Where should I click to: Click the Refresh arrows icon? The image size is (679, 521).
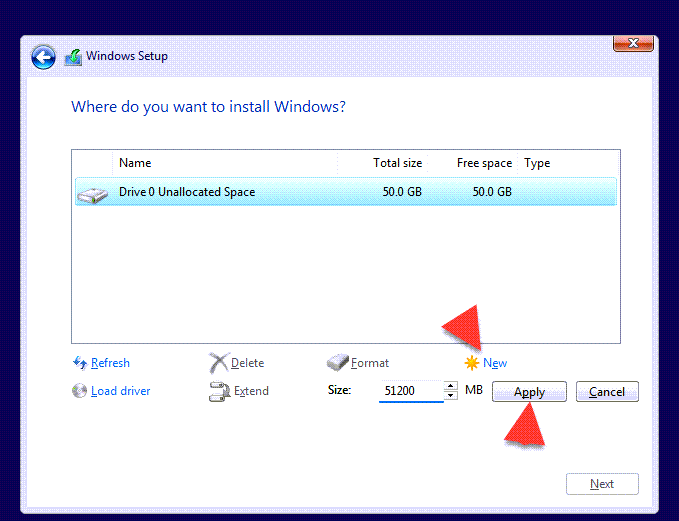coord(80,363)
